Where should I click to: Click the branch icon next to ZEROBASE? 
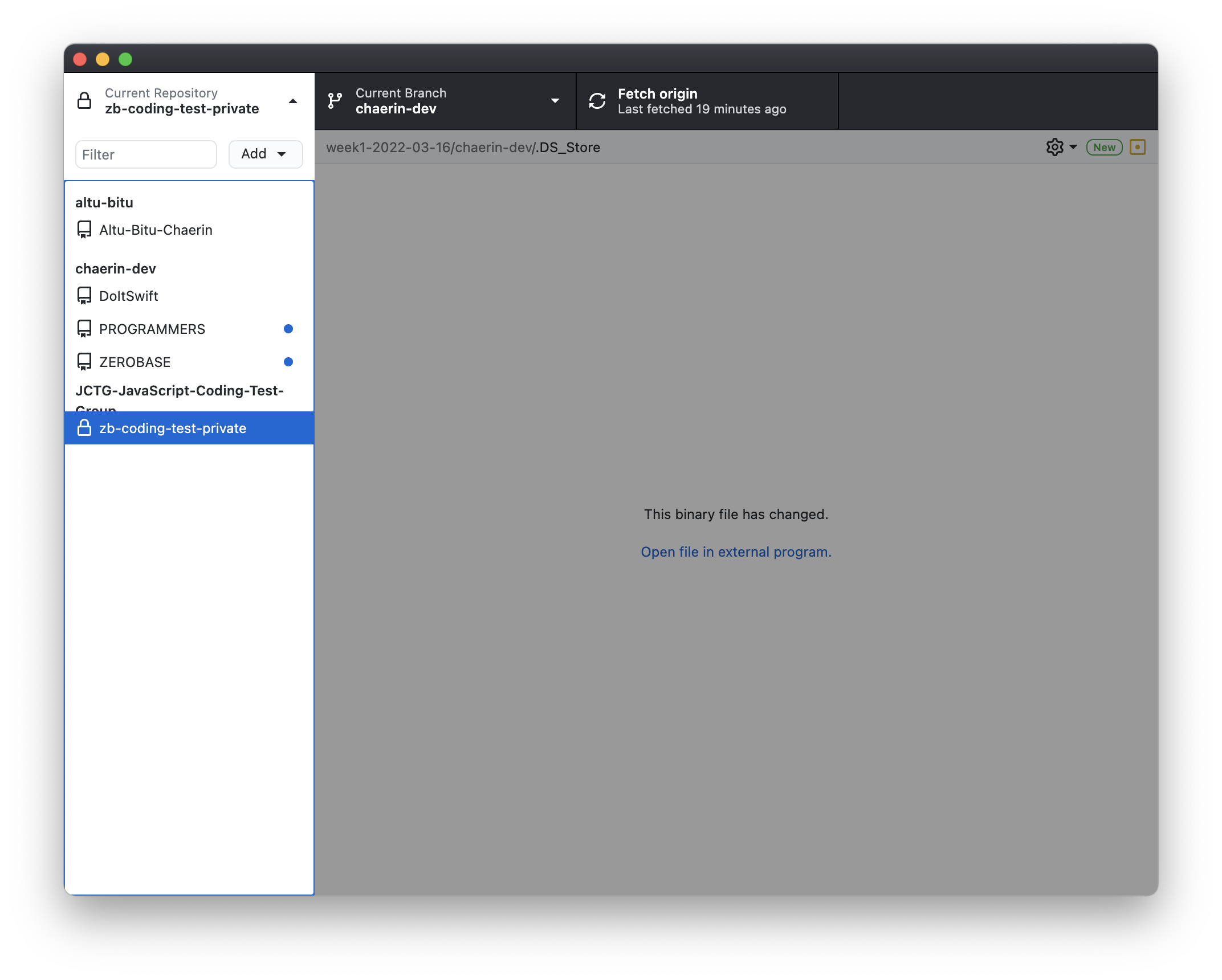[x=85, y=362]
